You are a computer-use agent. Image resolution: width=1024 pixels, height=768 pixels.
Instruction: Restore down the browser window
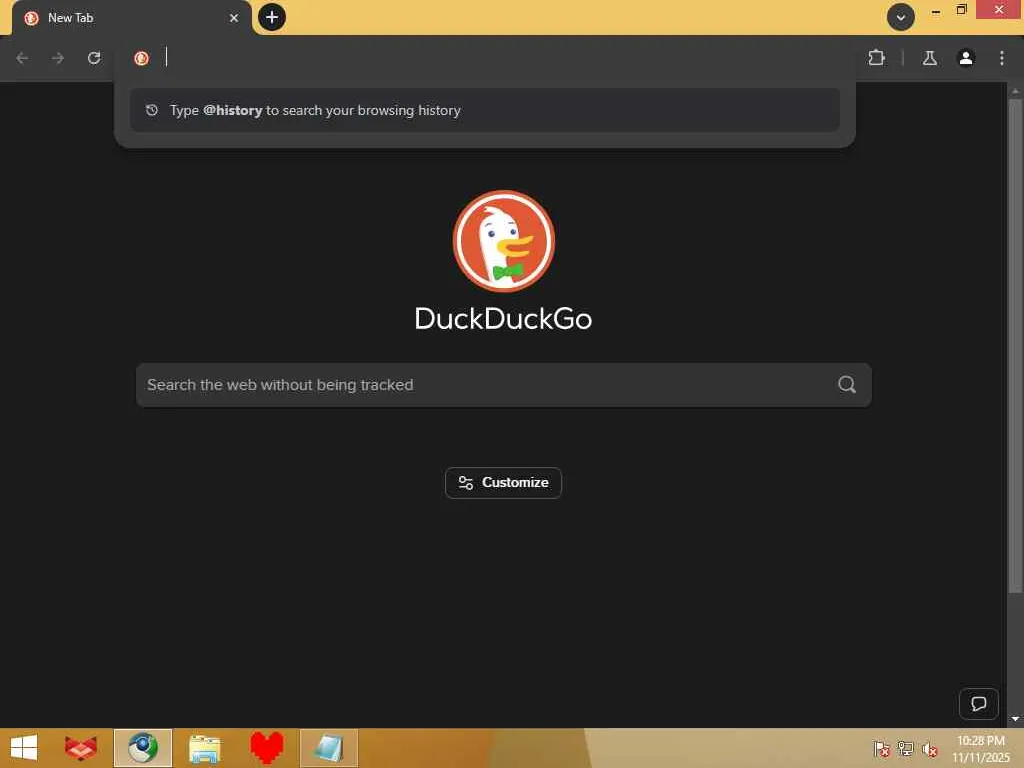961,10
